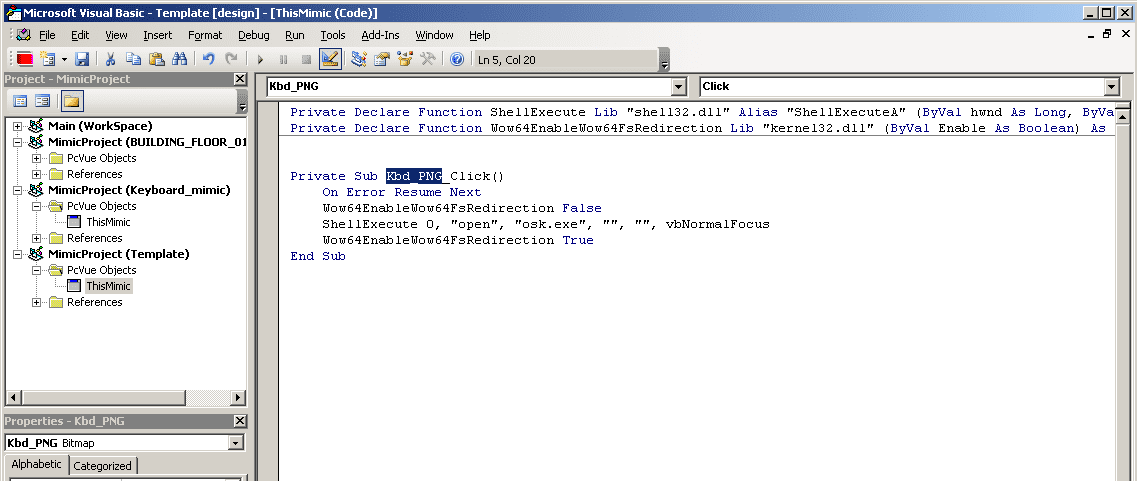Click the Save icon in toolbar
Viewport: 1137px width, 481px height.
[82, 59]
